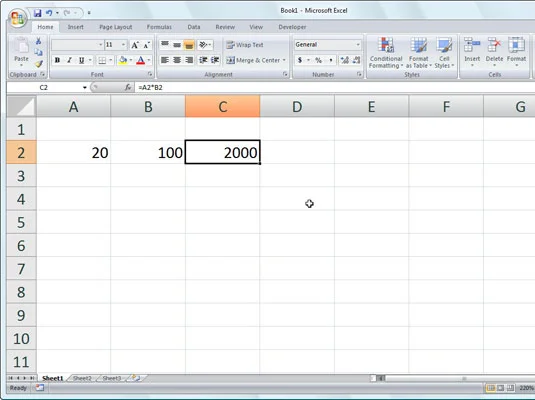The image size is (535, 400).
Task: Click the Merge & Center button
Action: click(x=256, y=60)
